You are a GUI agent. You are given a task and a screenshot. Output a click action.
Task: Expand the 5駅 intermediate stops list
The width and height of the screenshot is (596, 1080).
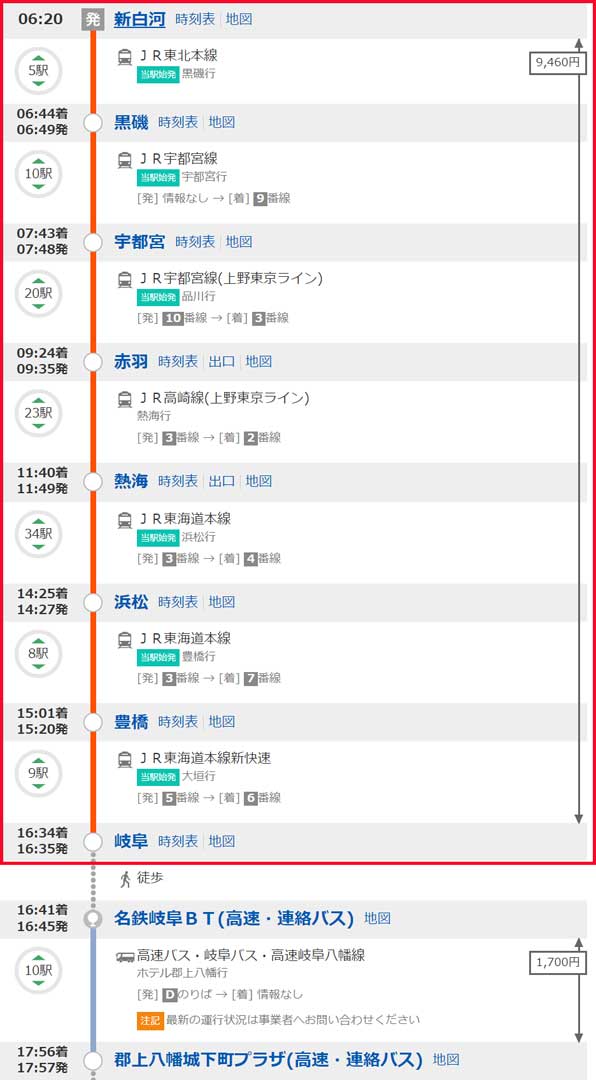[39, 70]
